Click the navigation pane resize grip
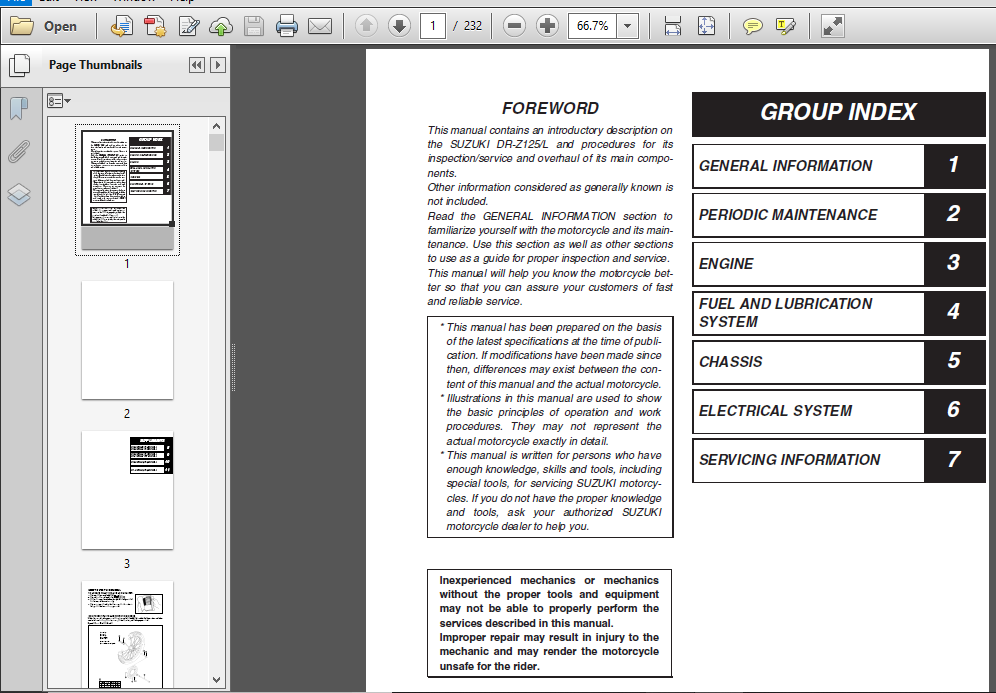996x693 pixels. pyautogui.click(x=233, y=368)
